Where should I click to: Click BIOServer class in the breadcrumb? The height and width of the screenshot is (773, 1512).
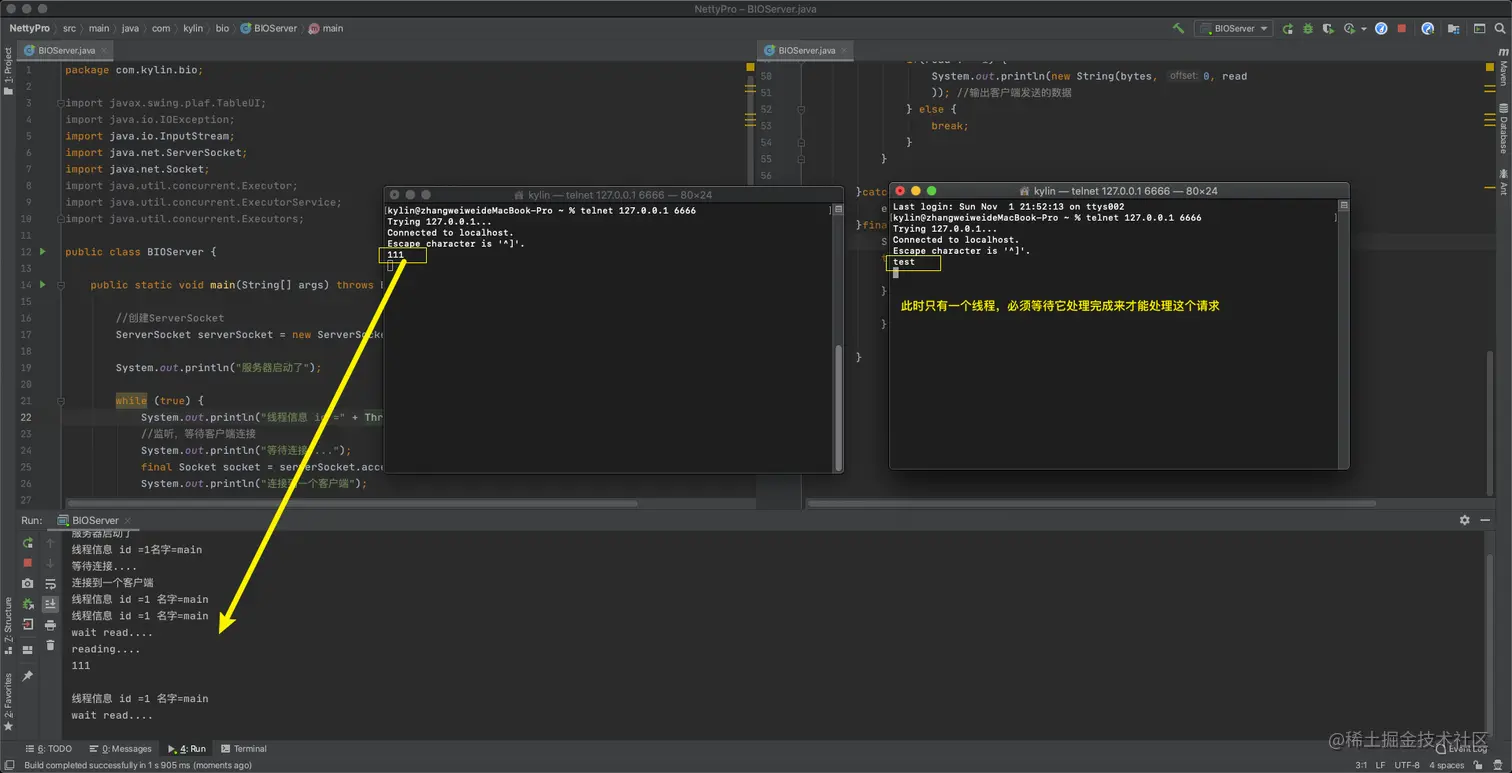268,28
